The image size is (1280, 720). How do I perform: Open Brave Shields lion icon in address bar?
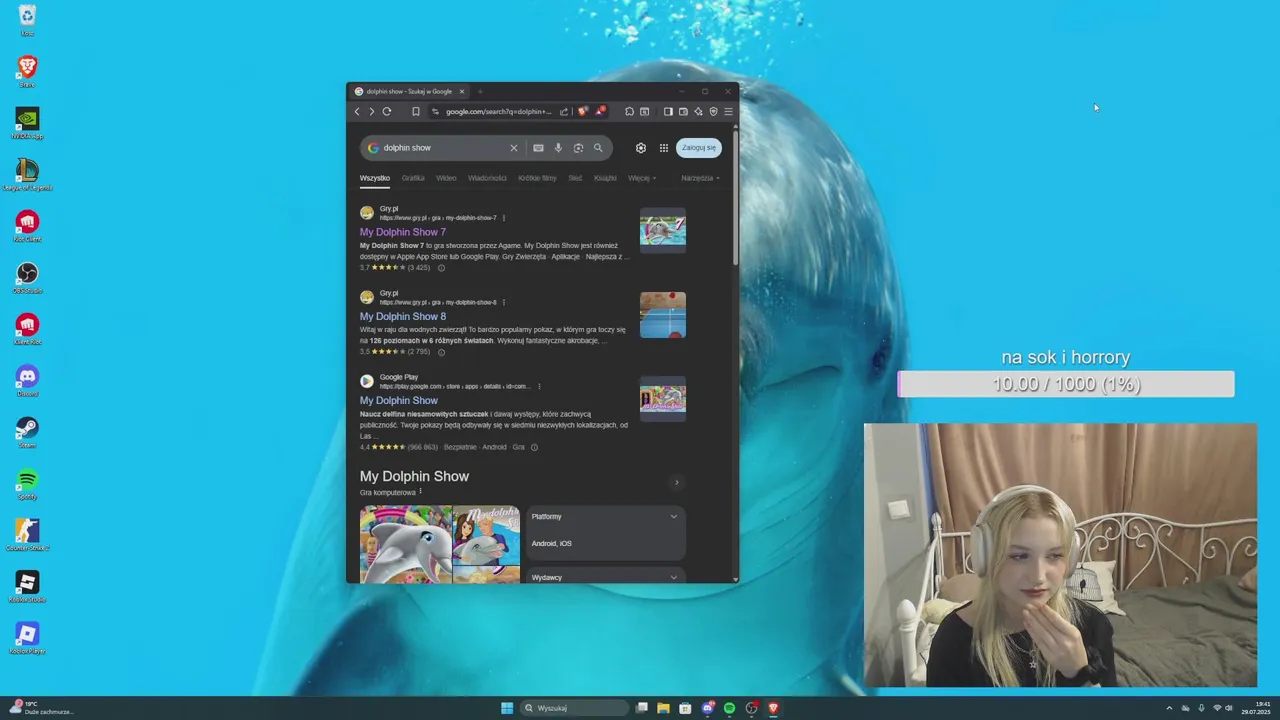(x=582, y=111)
